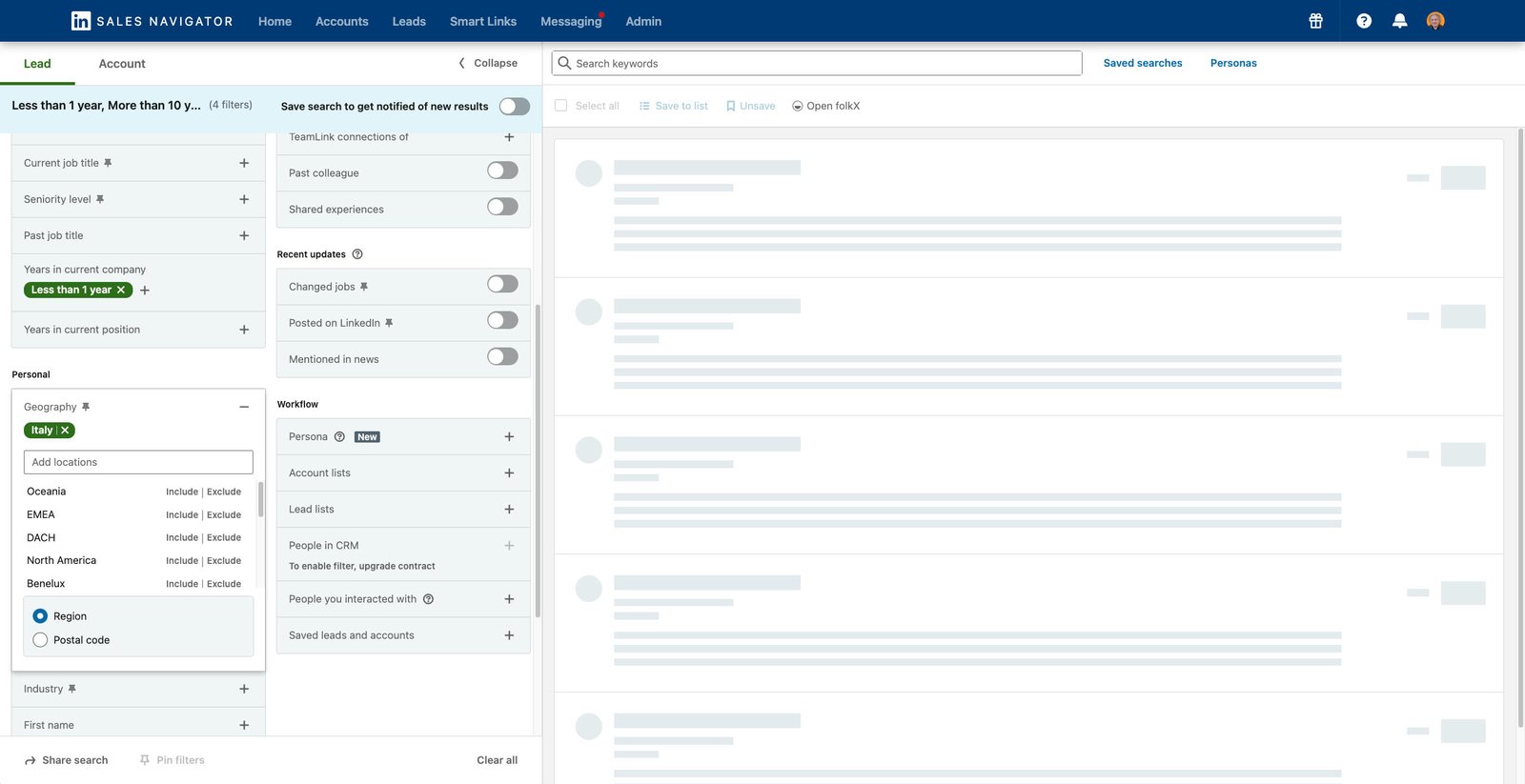
Task: Click the Recent updates help icon
Action: tap(357, 254)
